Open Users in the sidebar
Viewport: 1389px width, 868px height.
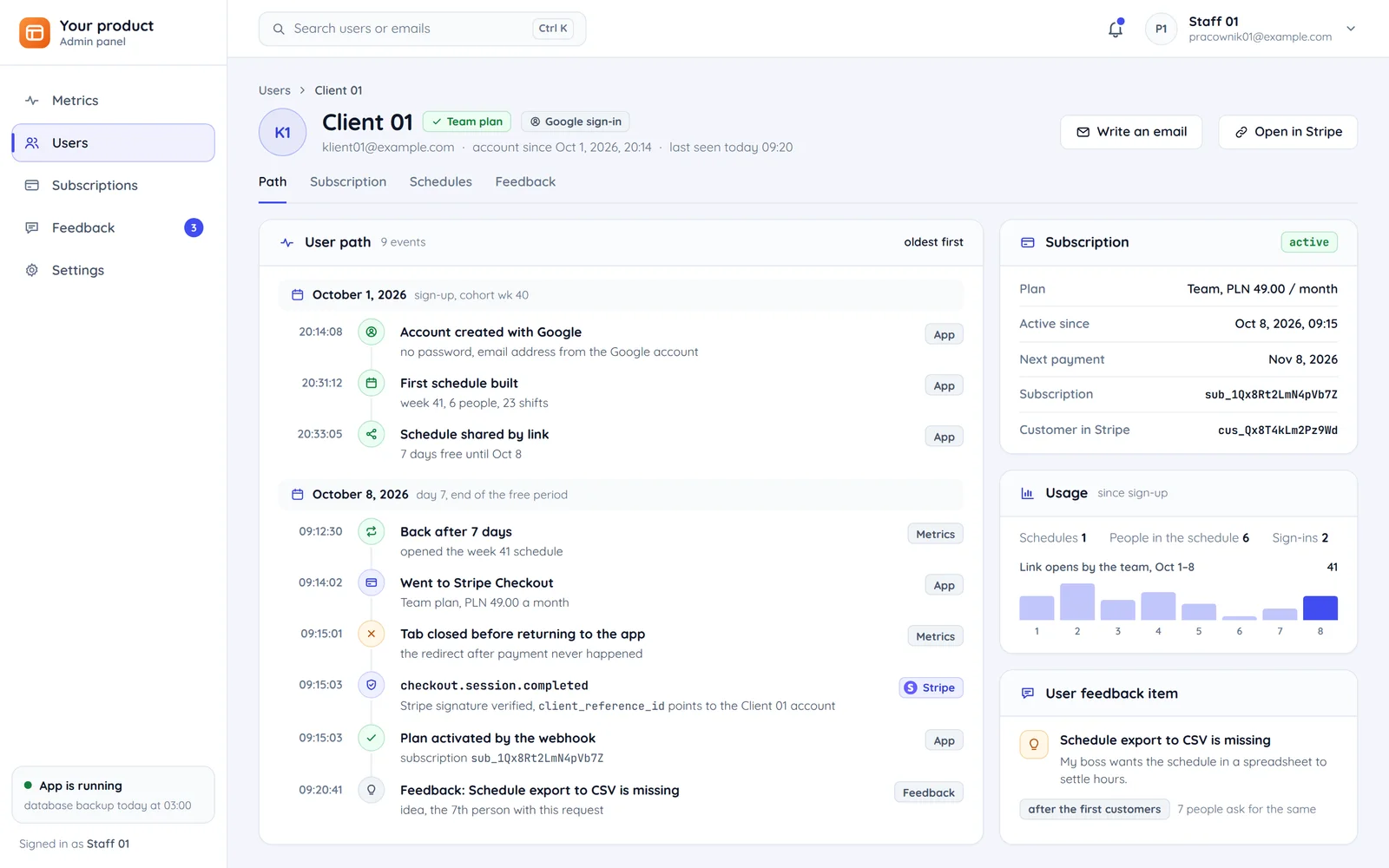pos(113,143)
